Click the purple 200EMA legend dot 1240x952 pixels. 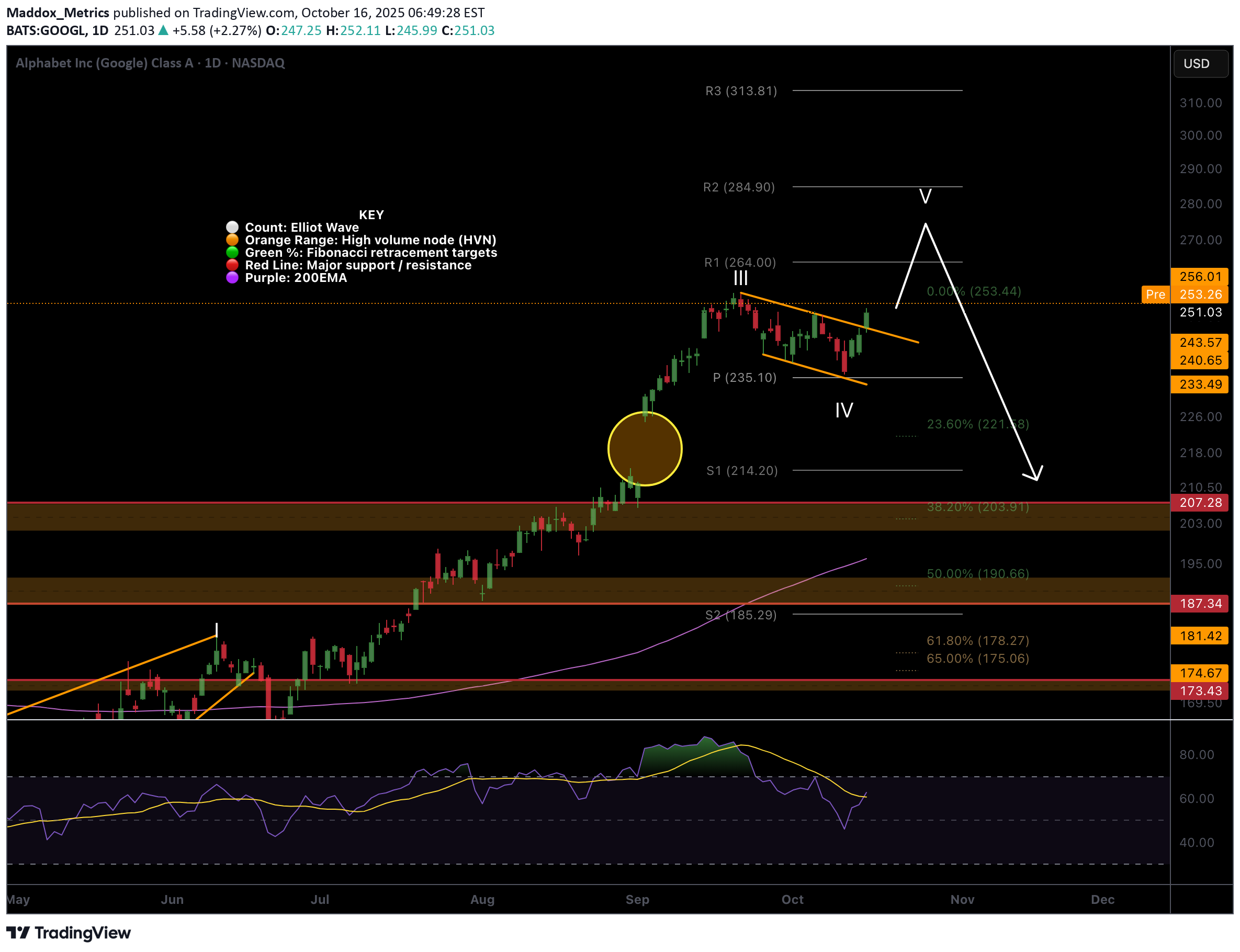click(x=232, y=278)
